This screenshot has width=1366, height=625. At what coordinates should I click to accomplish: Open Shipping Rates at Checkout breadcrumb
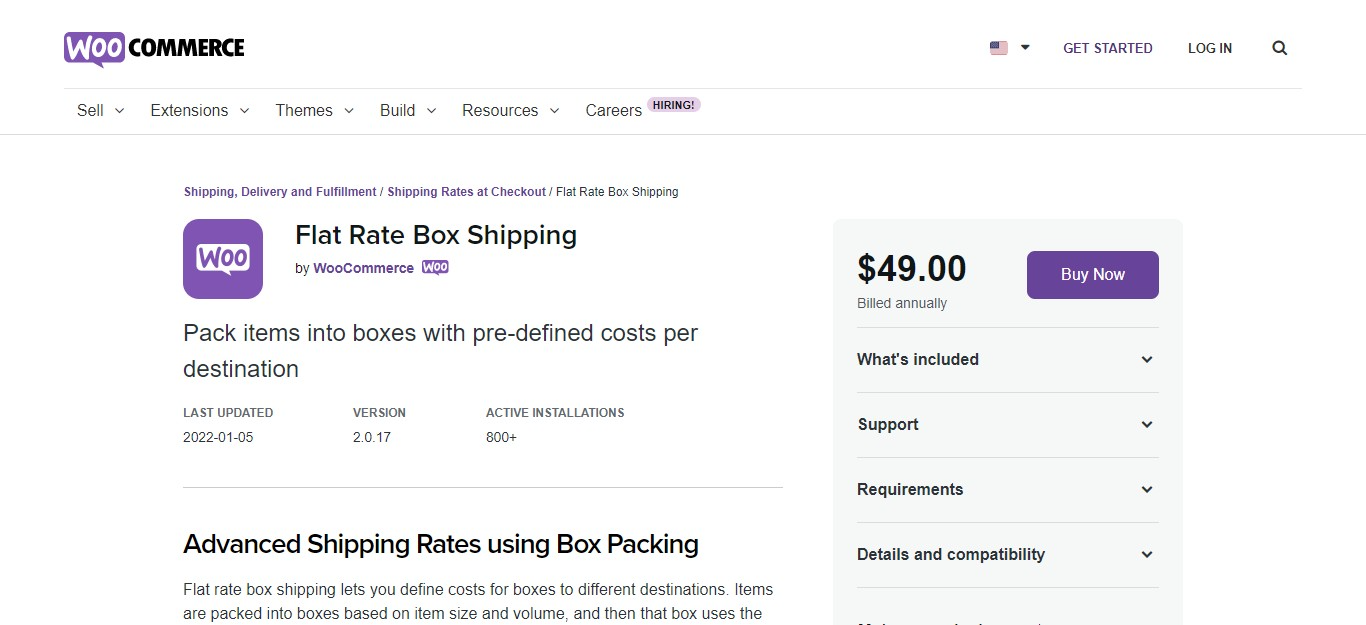coord(467,192)
